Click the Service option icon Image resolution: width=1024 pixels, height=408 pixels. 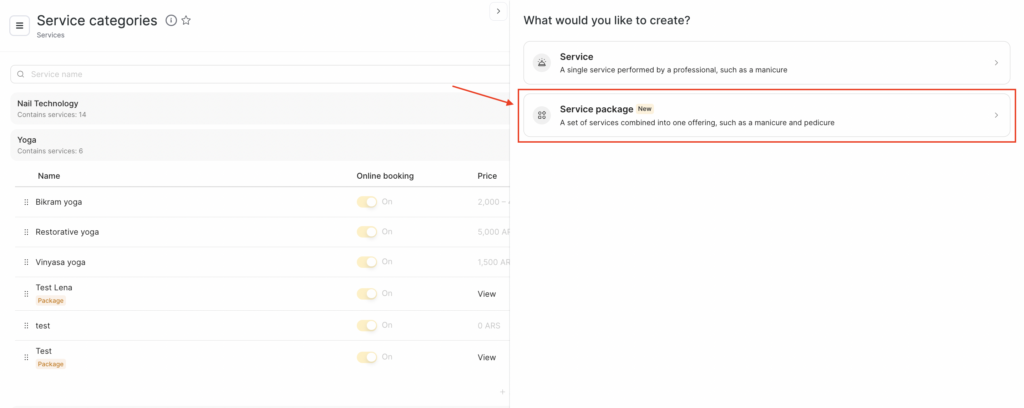pyautogui.click(x=542, y=62)
